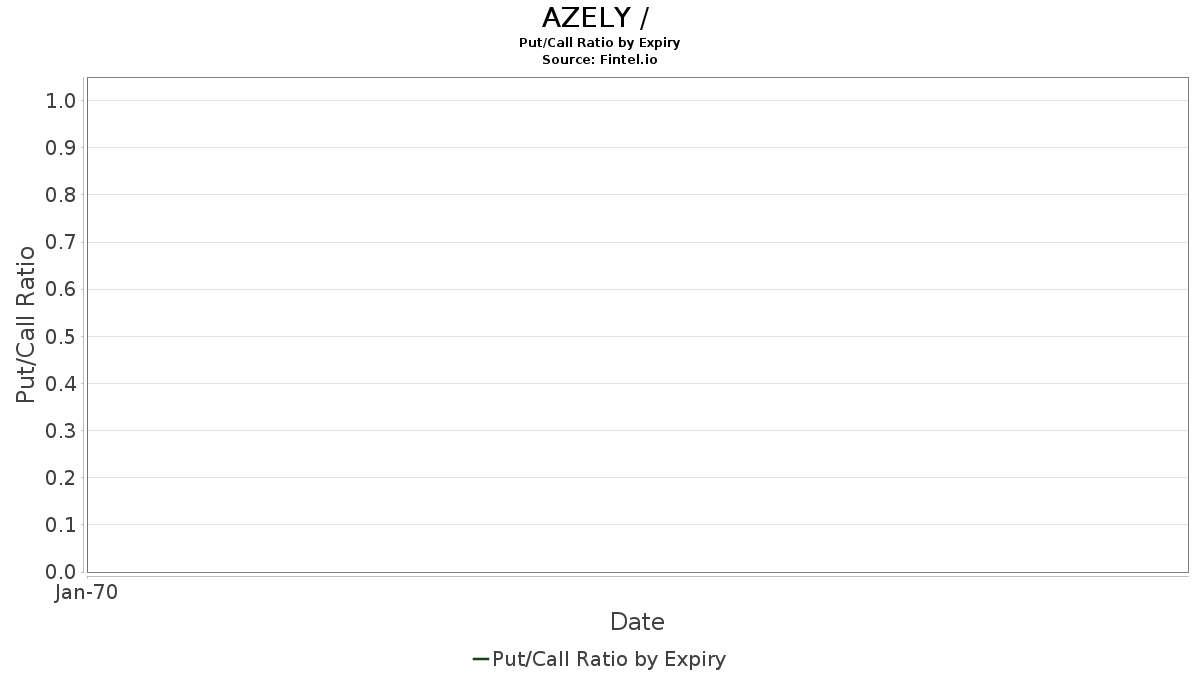Click the 0.0 y-axis tick label
1200x675 pixels.
click(x=61, y=571)
